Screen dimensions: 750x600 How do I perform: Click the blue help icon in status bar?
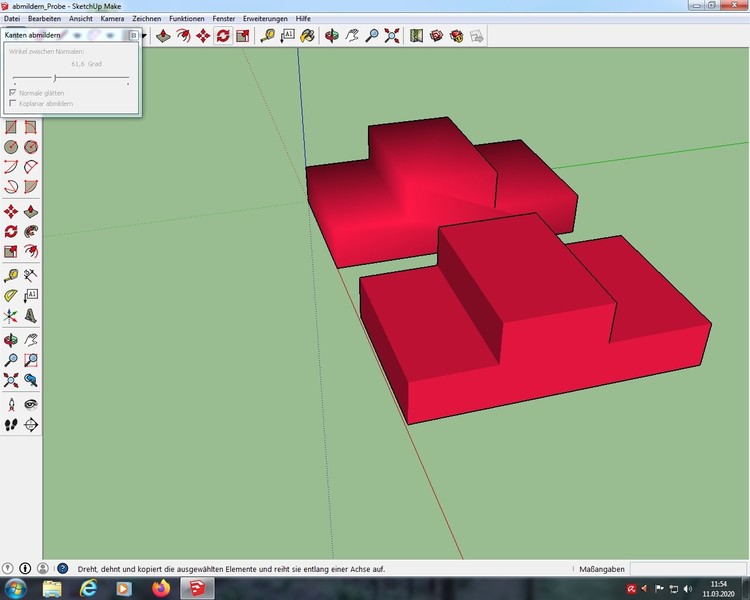[63, 568]
